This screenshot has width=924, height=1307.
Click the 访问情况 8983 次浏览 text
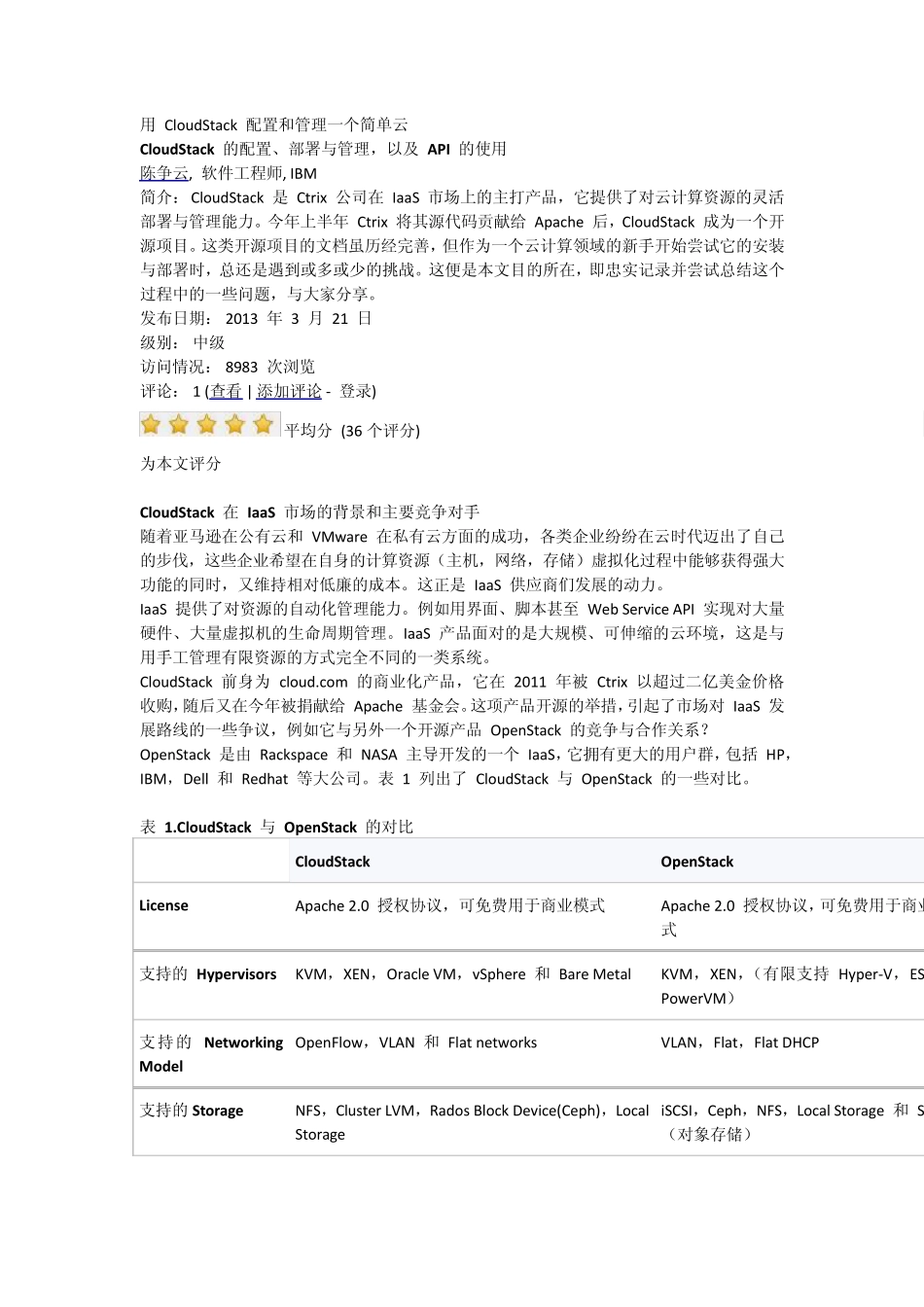pyautogui.click(x=228, y=367)
